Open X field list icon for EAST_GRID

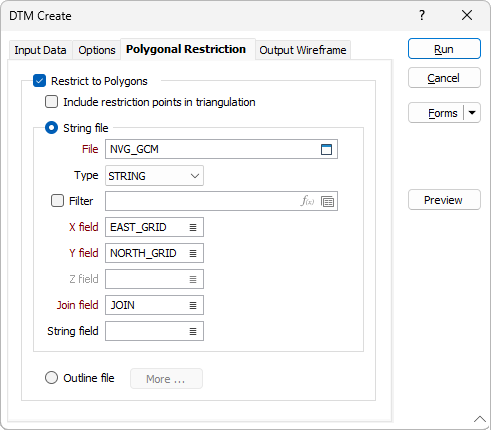(193, 227)
